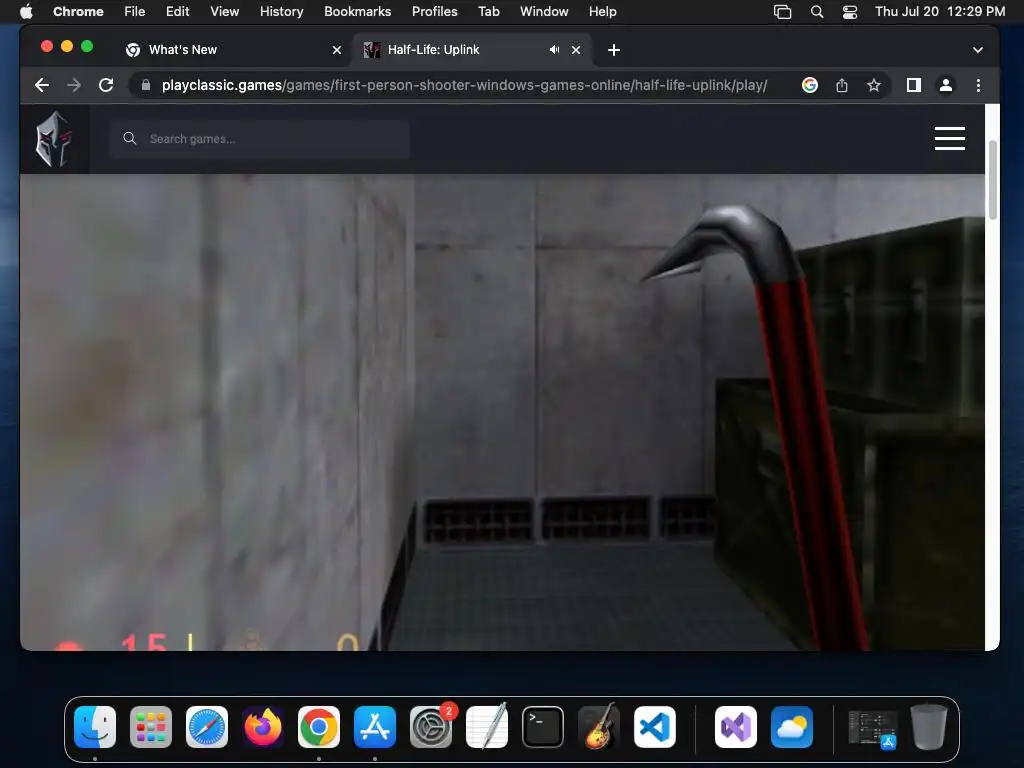Click the page vertical scrollbar
The image size is (1024, 768).
point(993,180)
